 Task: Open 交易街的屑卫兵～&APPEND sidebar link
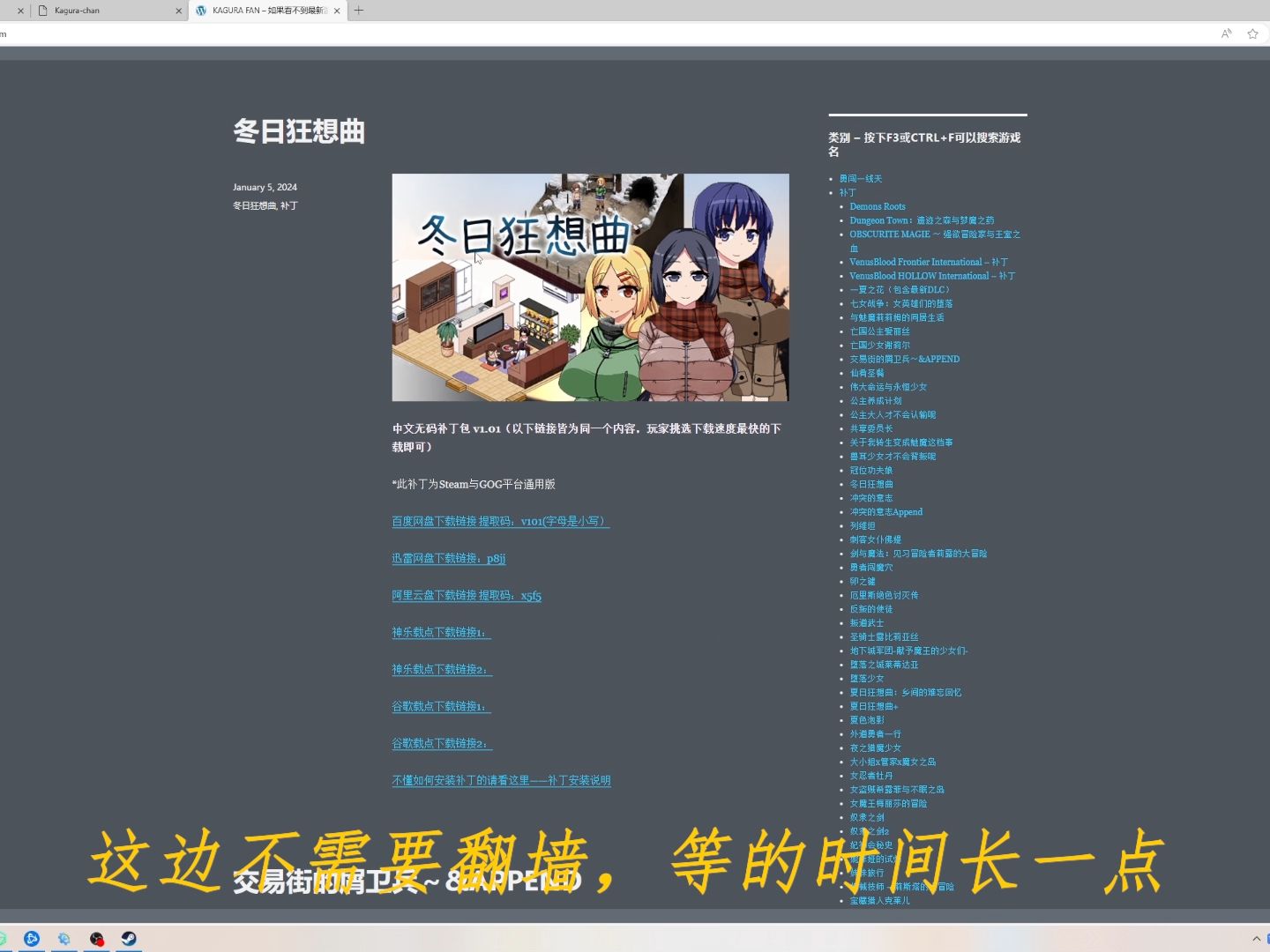click(905, 359)
